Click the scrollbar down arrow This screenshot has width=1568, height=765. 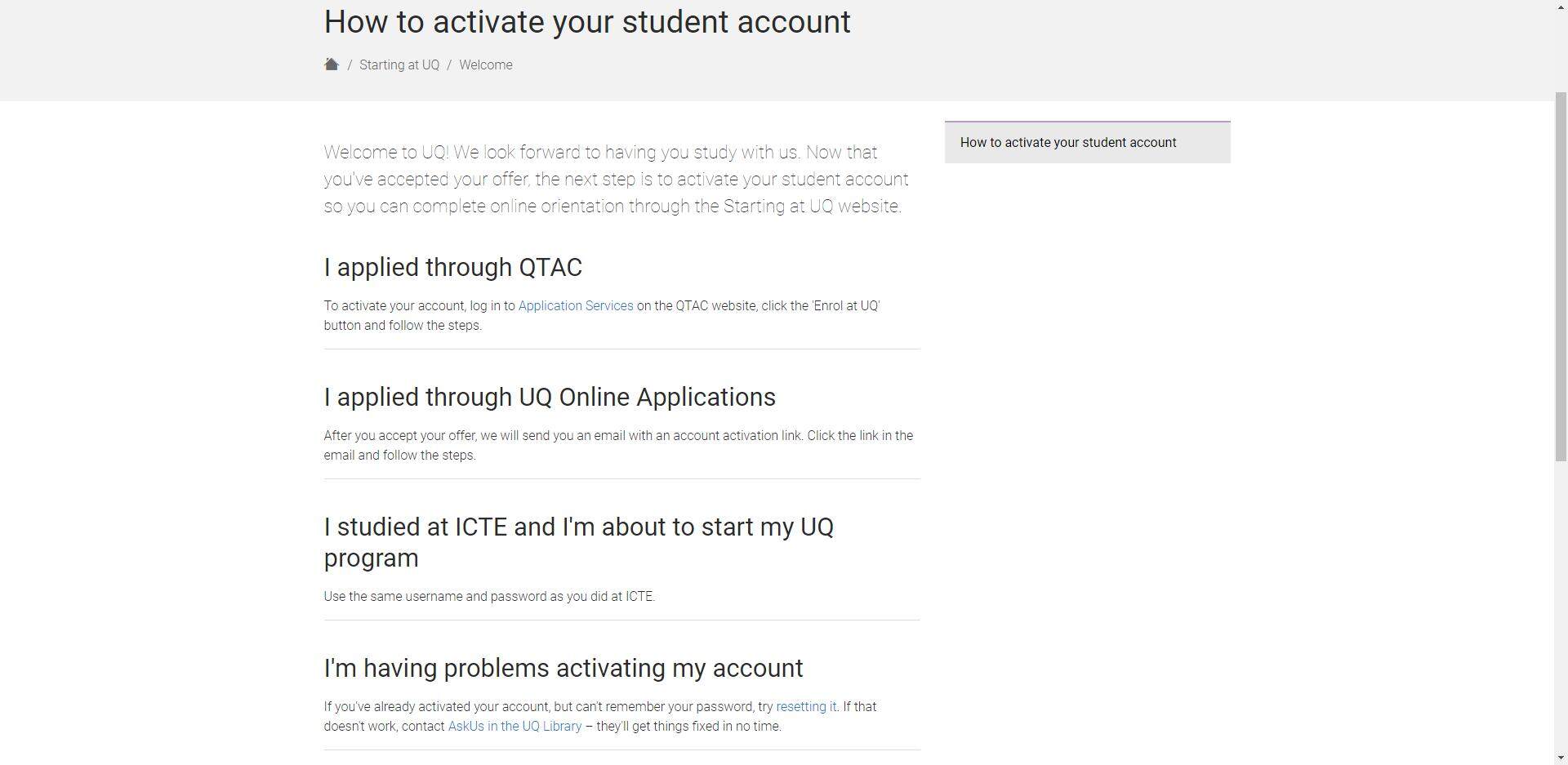1560,758
